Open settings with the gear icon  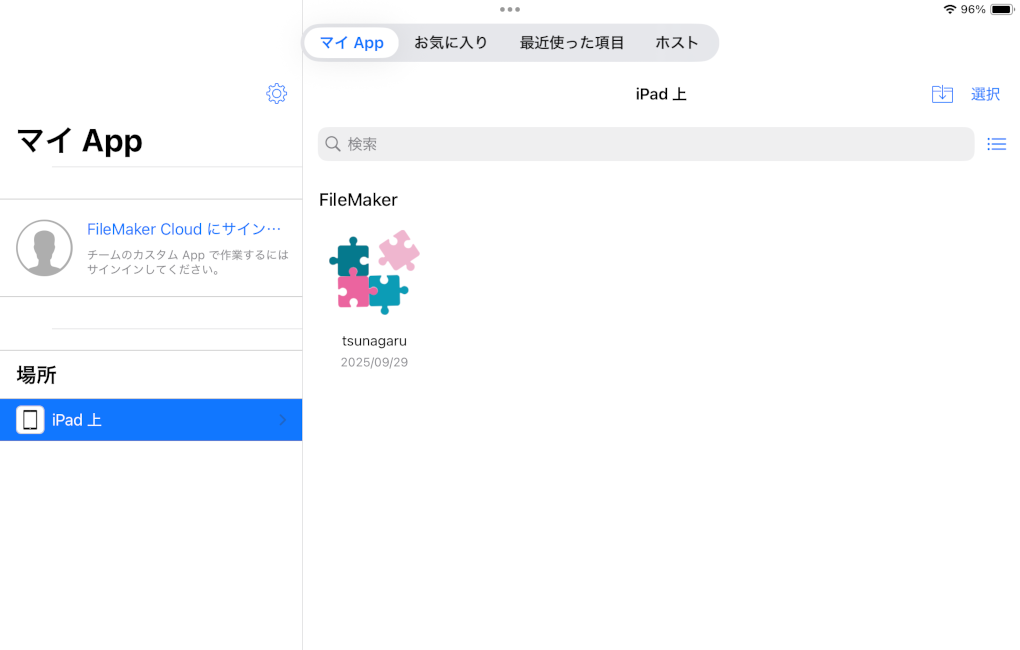tap(277, 94)
